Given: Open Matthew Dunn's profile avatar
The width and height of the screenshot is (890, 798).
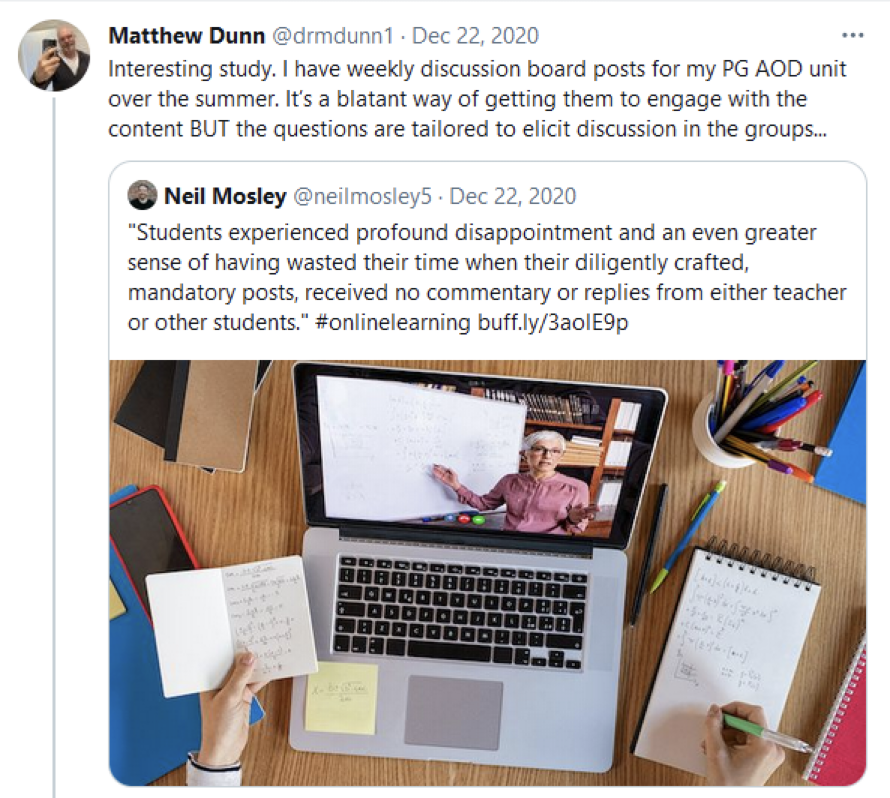Looking at the screenshot, I should pos(54,55).
